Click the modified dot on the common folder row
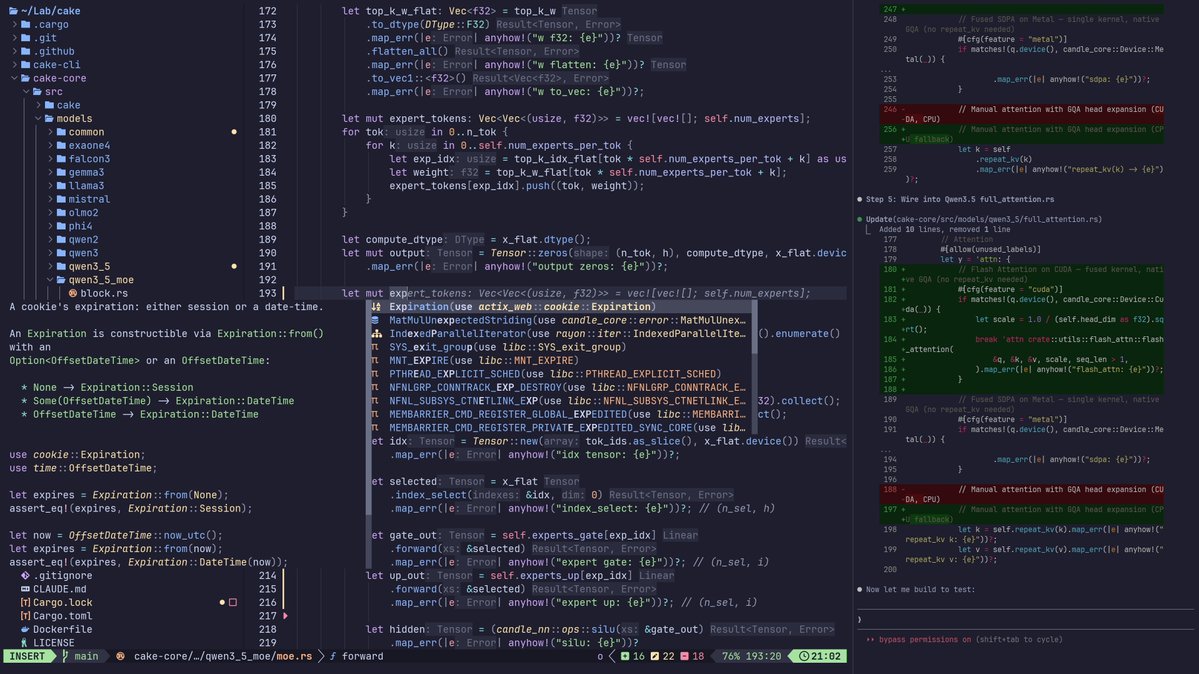Viewport: 1199px width, 674px height. coord(234,132)
